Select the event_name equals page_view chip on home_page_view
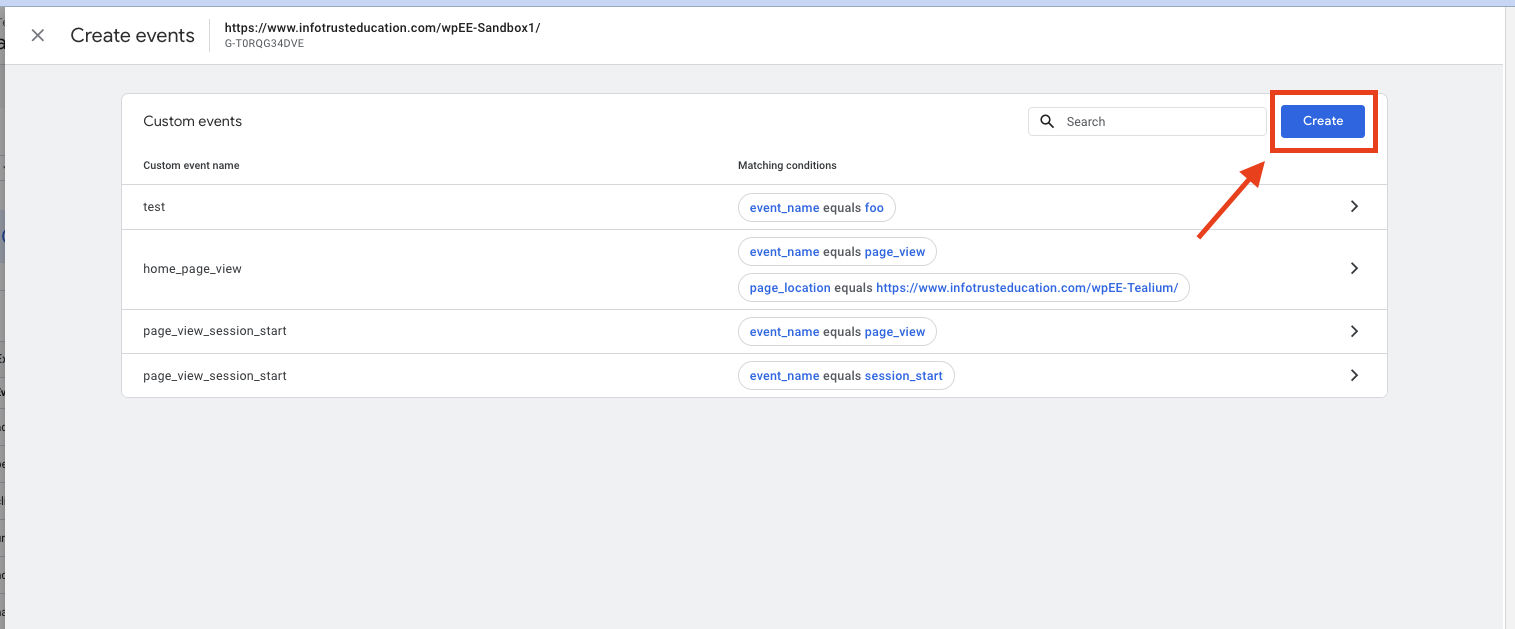The image size is (1515, 629). pyautogui.click(x=837, y=251)
